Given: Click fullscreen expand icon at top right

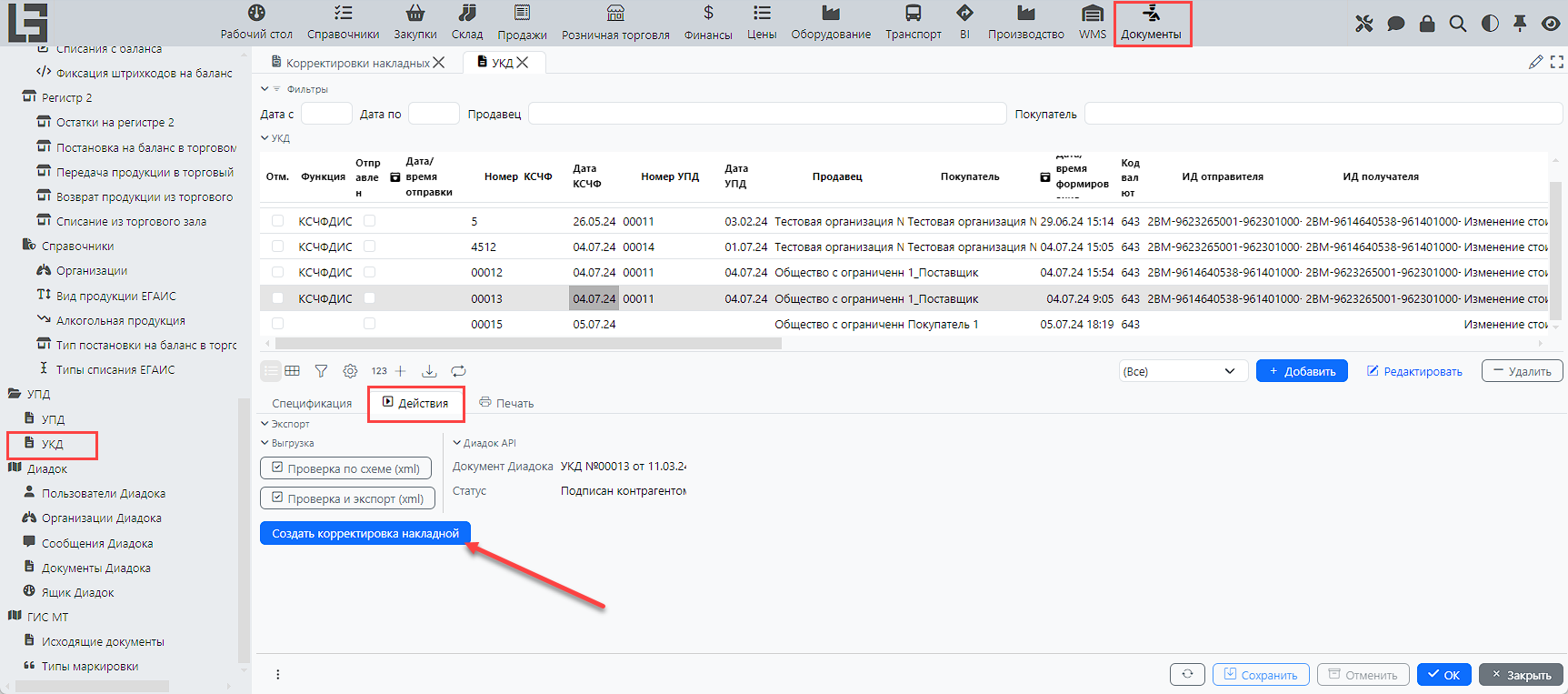Looking at the screenshot, I should [x=1557, y=62].
